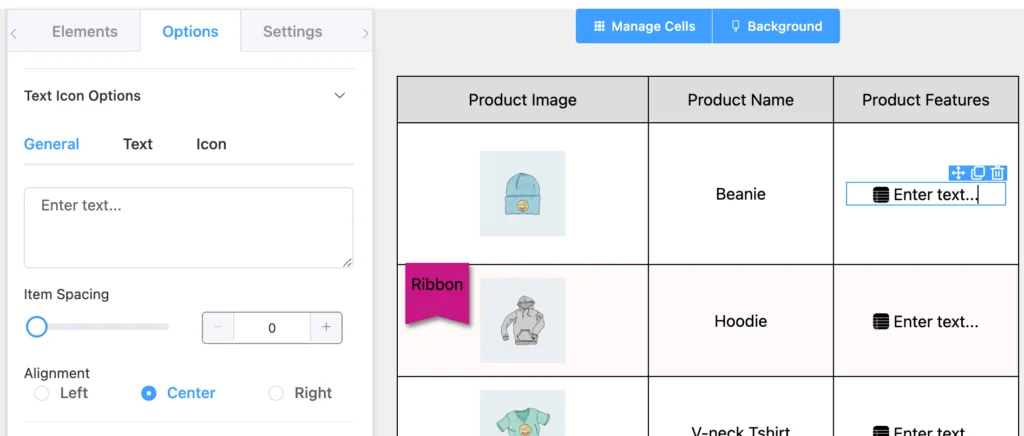Click the grid icon on Manage Cells
This screenshot has width=1024, height=436.
click(599, 26)
